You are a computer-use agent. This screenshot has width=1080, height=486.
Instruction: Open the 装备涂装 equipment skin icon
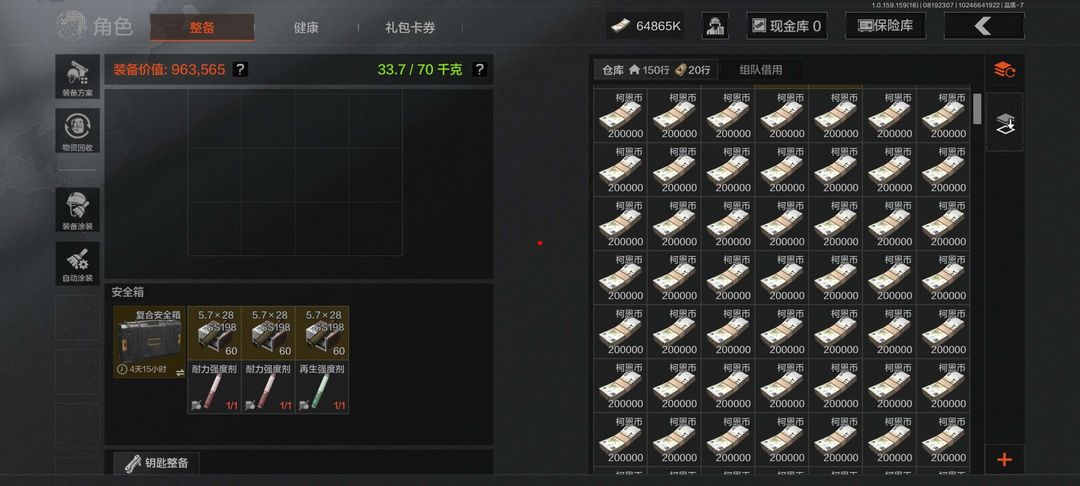(77, 210)
